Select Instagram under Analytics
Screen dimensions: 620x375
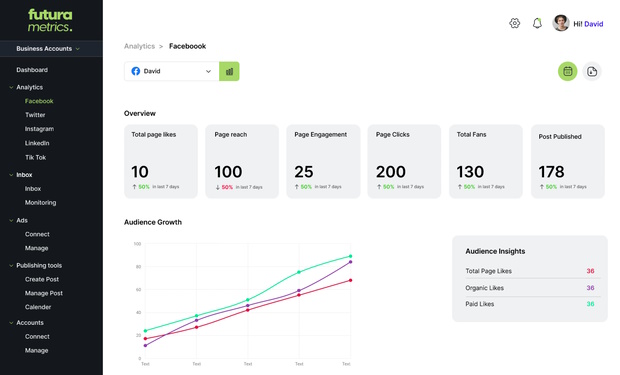[x=40, y=129]
